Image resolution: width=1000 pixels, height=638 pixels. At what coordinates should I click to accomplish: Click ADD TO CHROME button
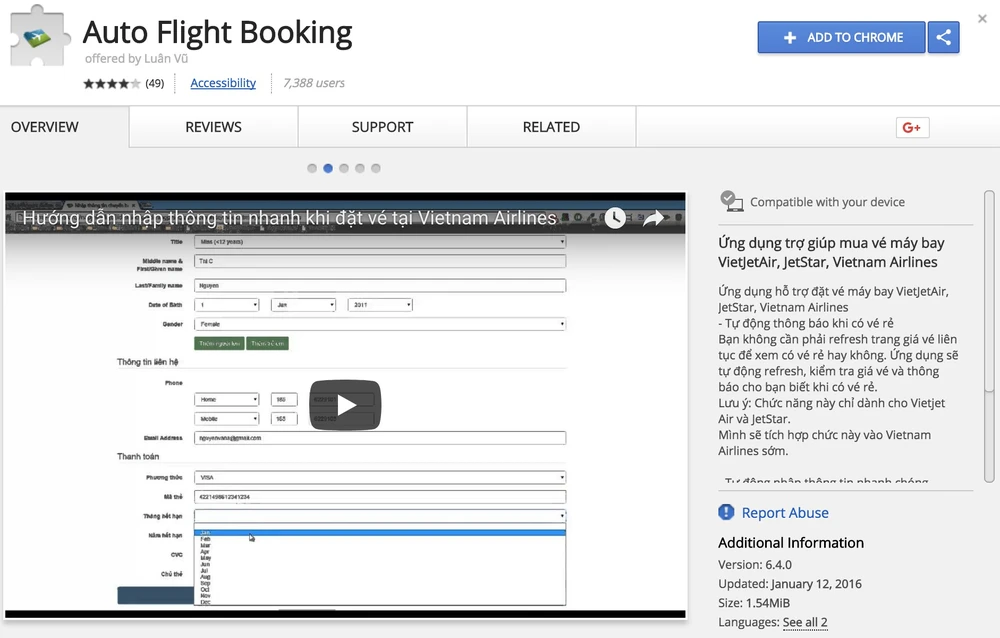842,37
